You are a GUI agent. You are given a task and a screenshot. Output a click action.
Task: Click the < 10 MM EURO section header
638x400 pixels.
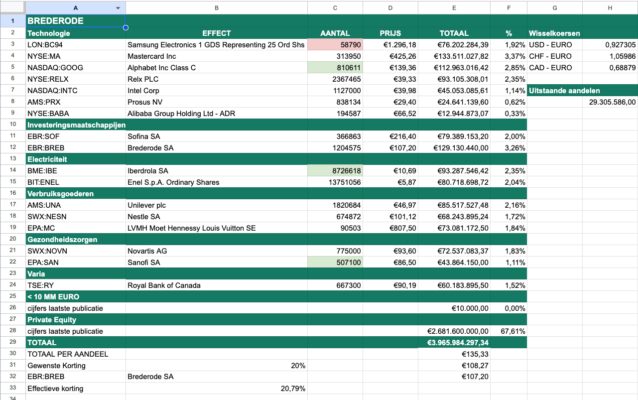75,297
